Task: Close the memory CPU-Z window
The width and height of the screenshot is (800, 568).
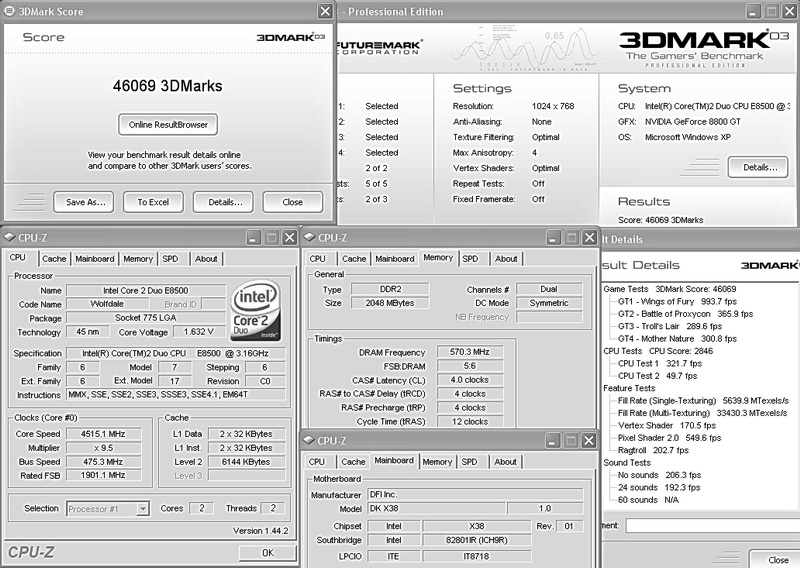Action: (x=589, y=237)
